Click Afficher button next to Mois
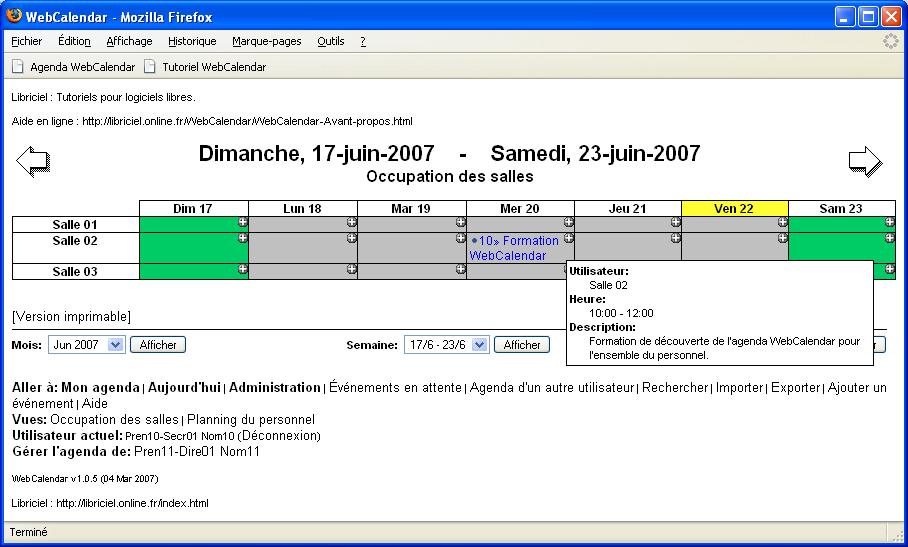 [158, 345]
